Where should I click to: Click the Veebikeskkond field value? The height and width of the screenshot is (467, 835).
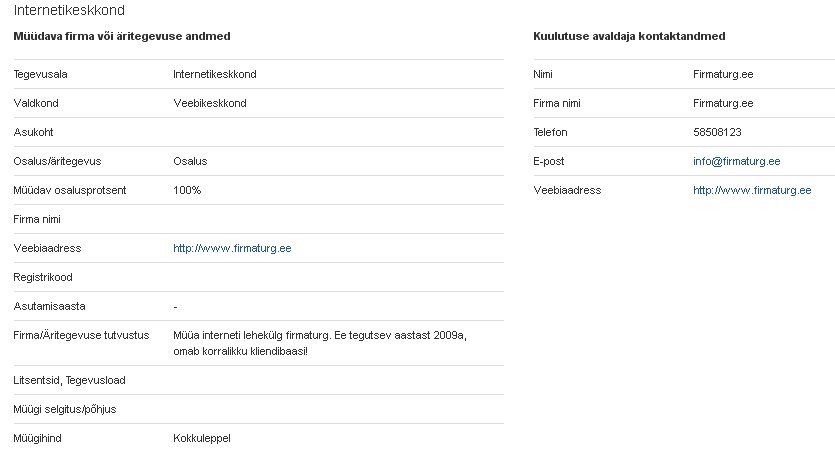[x=209, y=103]
